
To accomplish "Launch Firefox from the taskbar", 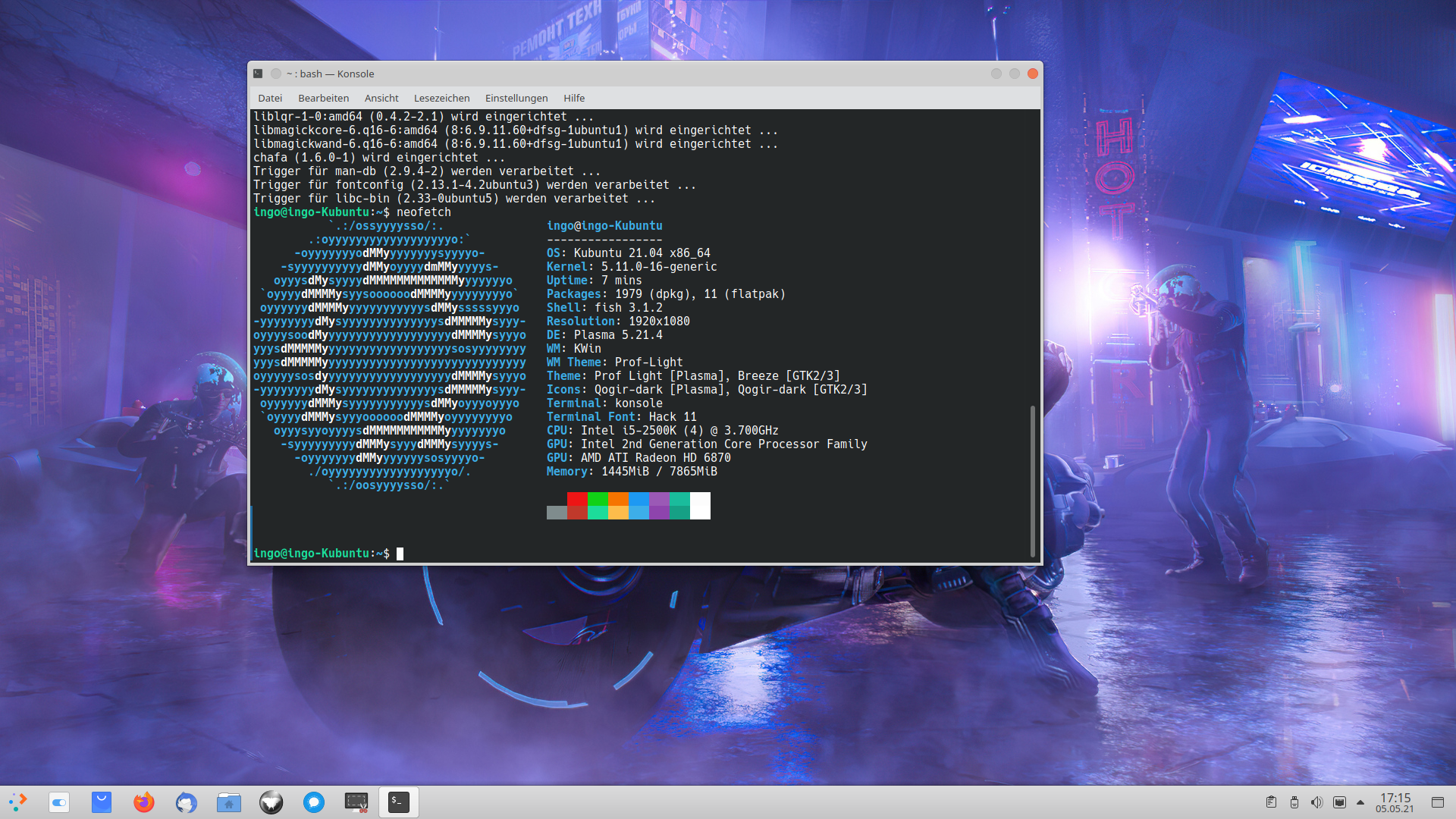I will (144, 802).
